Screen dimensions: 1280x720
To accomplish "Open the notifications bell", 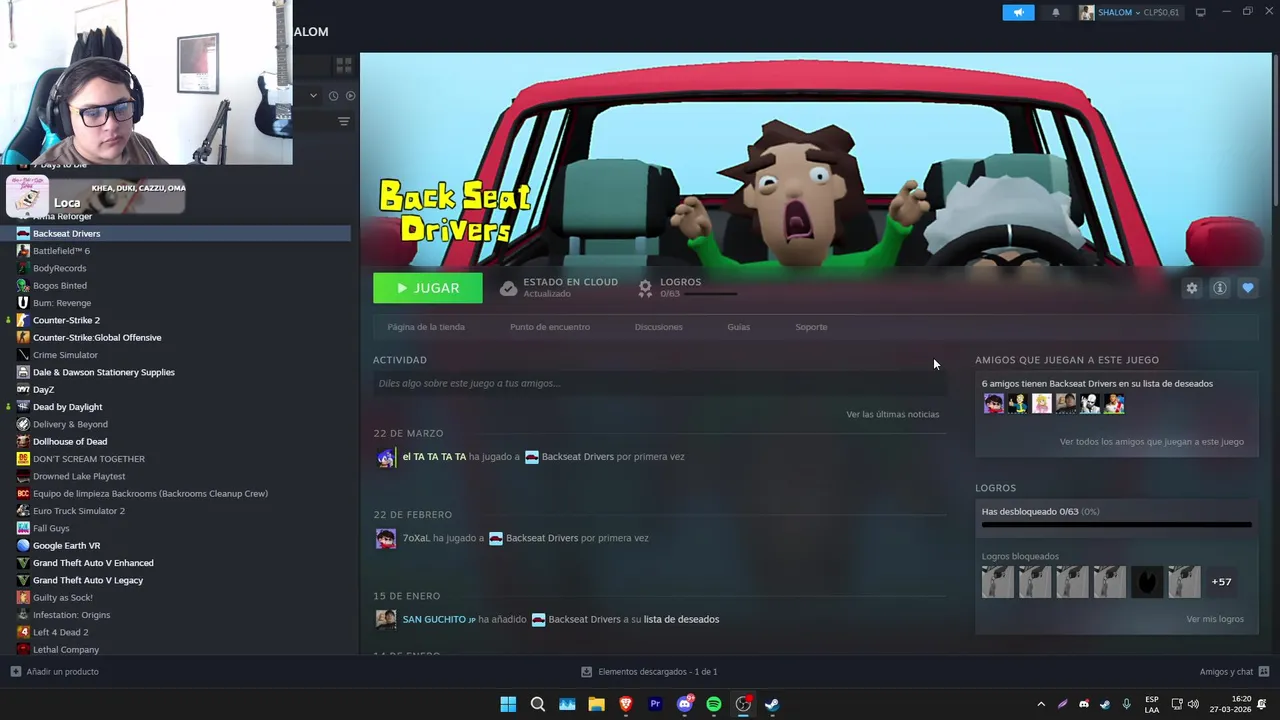I will pos(1056,12).
